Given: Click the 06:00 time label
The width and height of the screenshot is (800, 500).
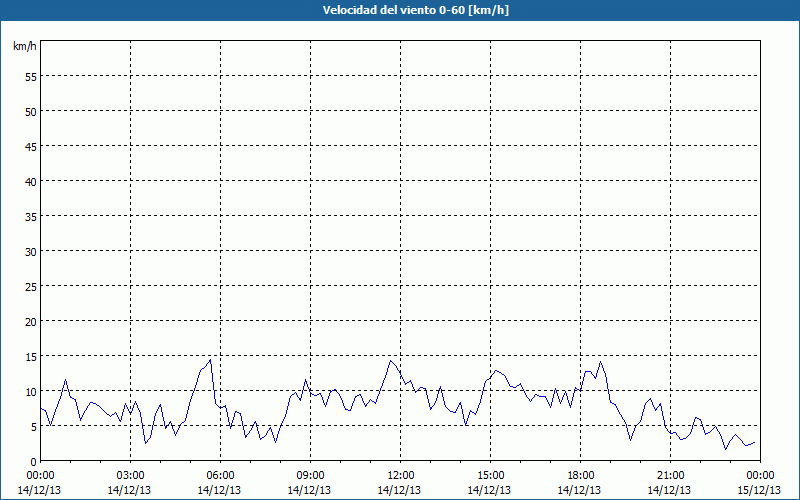Looking at the screenshot, I should click(x=220, y=476).
